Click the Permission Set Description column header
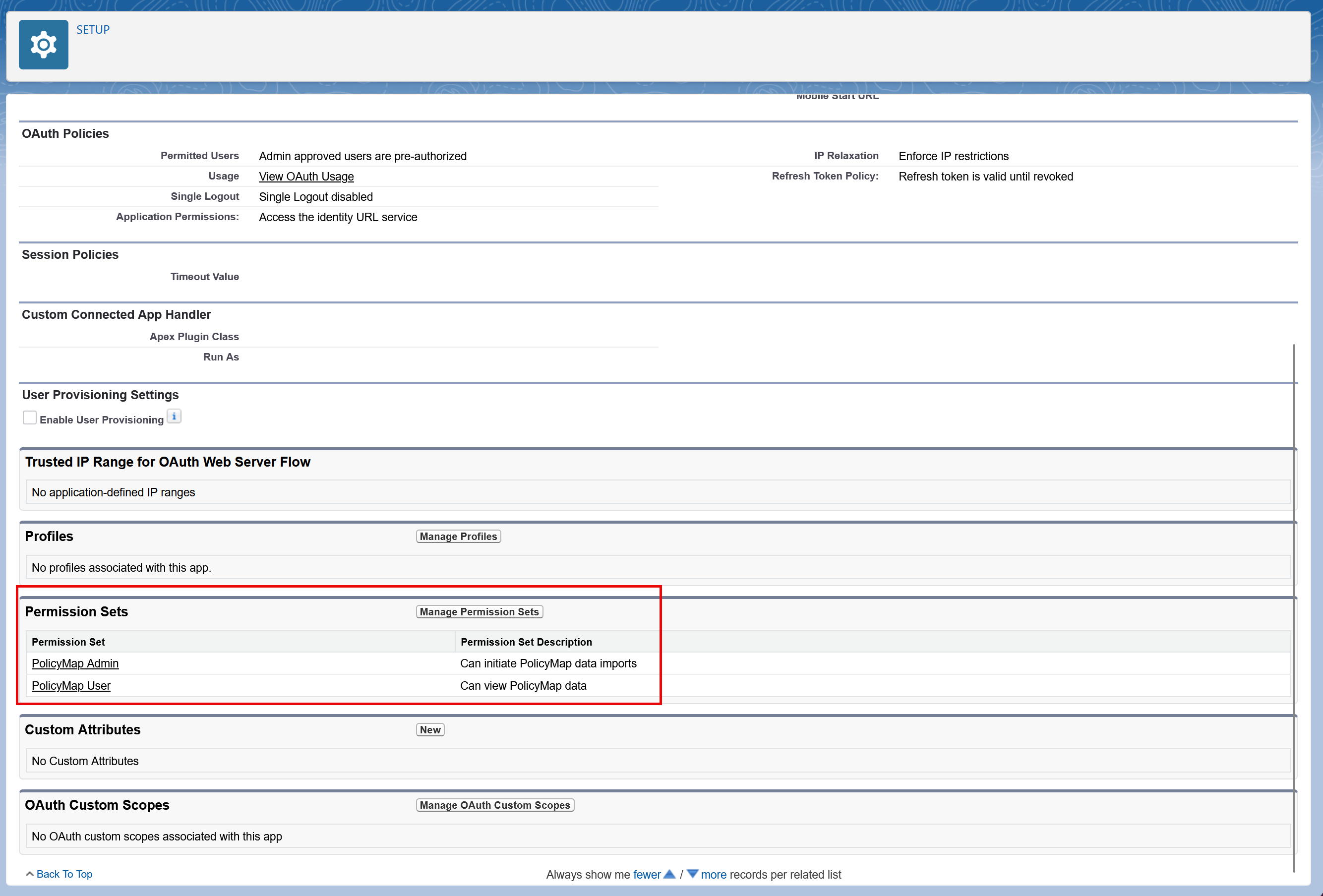The width and height of the screenshot is (1323, 896). point(526,642)
